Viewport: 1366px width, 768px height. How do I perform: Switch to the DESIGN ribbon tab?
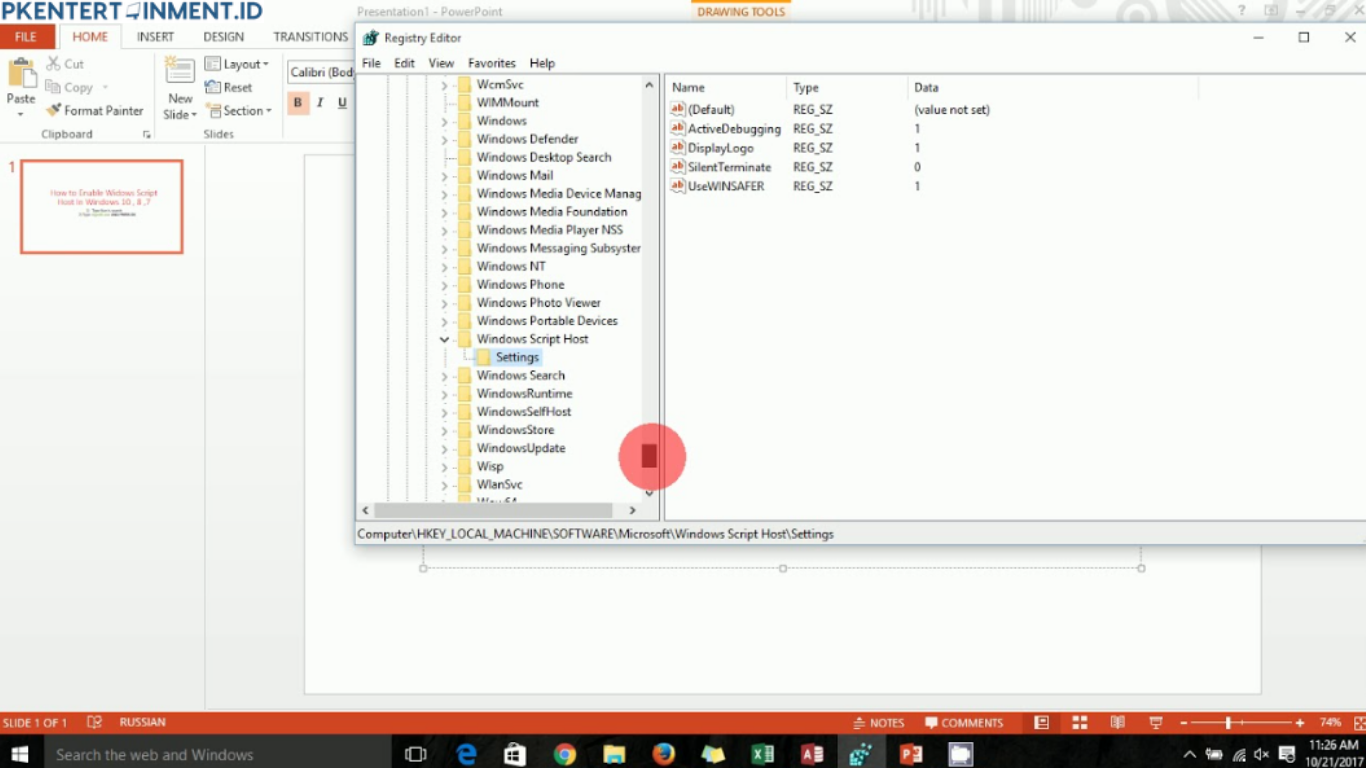pos(222,36)
